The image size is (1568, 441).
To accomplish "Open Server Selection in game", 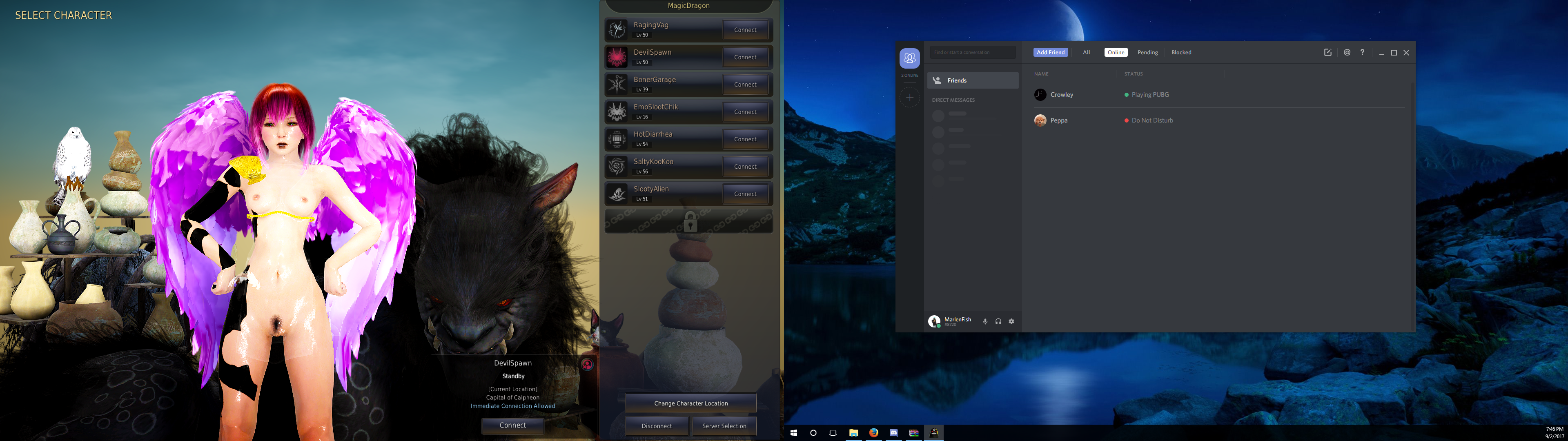I will click(724, 426).
